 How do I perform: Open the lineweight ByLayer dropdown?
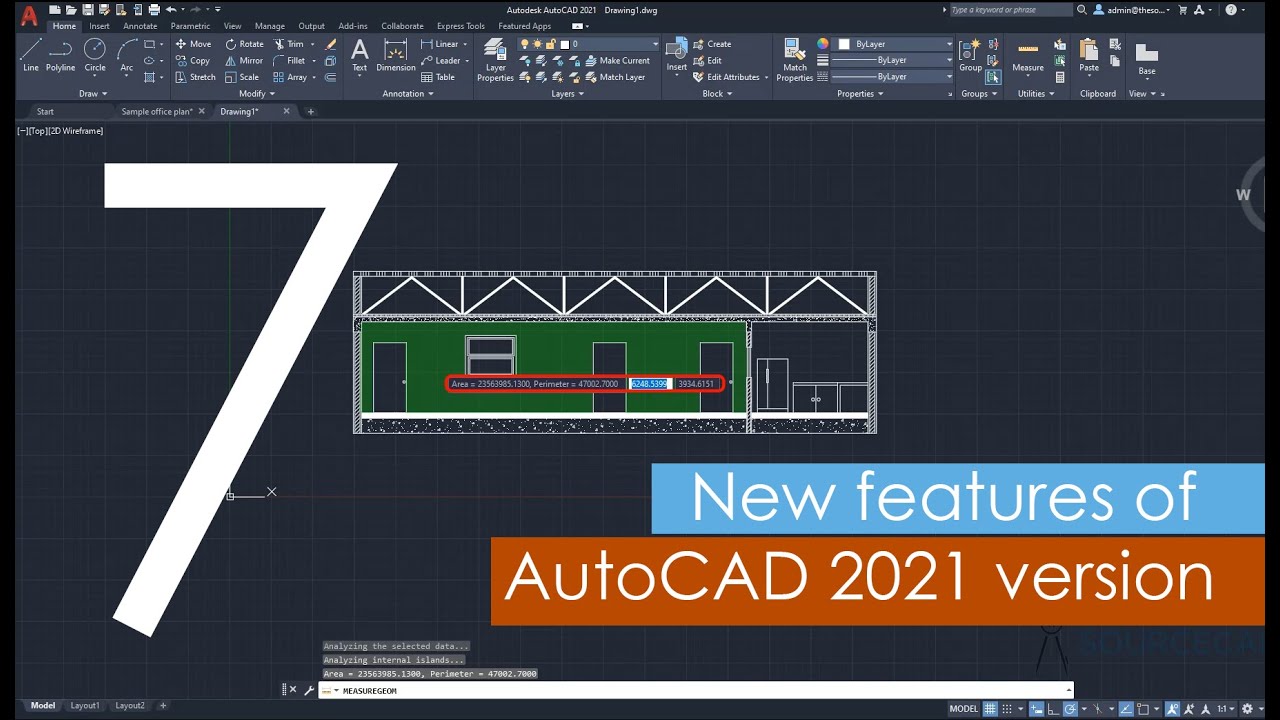coord(948,60)
